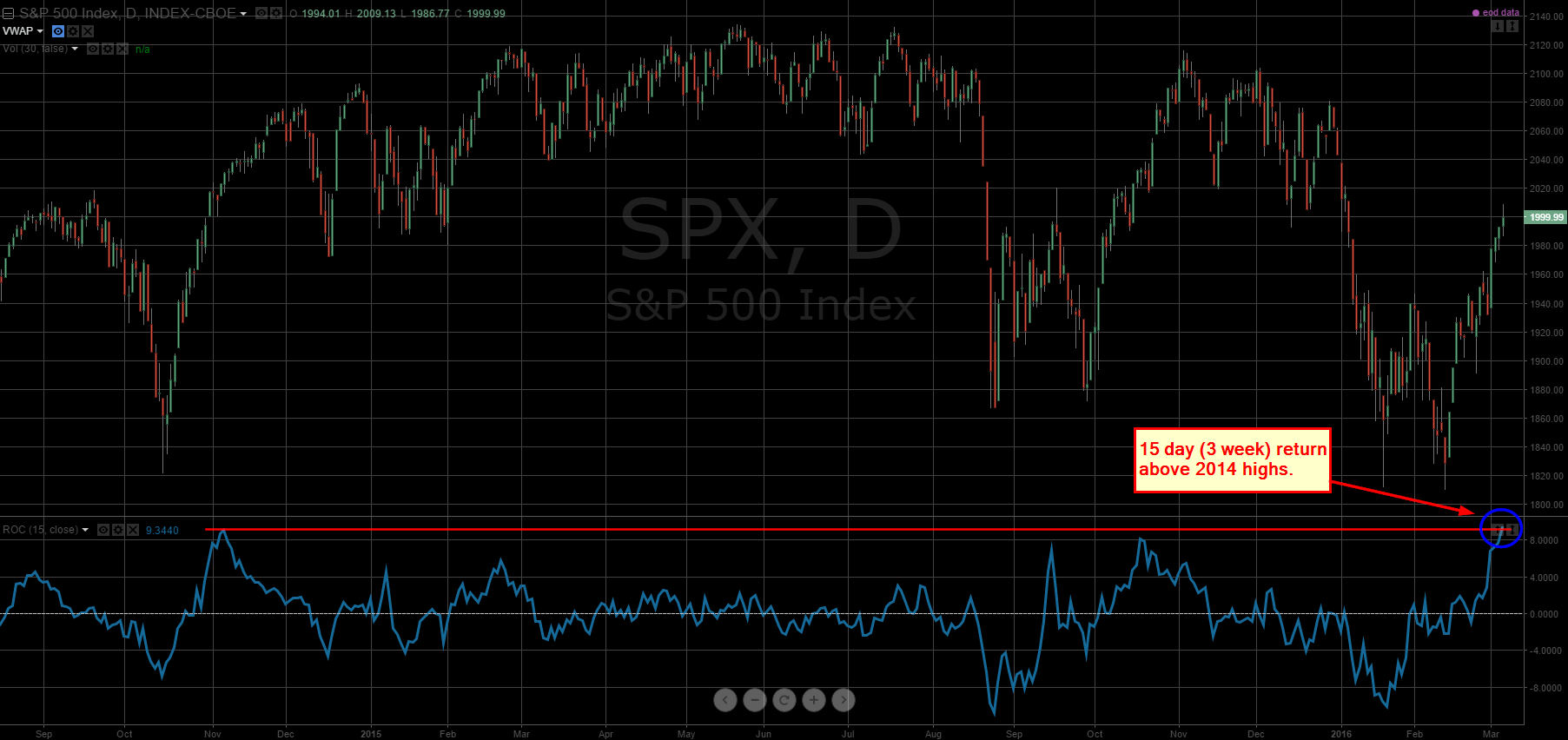The width and height of the screenshot is (1568, 740).
Task: Click the eod data status indicator
Action: coord(1496,12)
